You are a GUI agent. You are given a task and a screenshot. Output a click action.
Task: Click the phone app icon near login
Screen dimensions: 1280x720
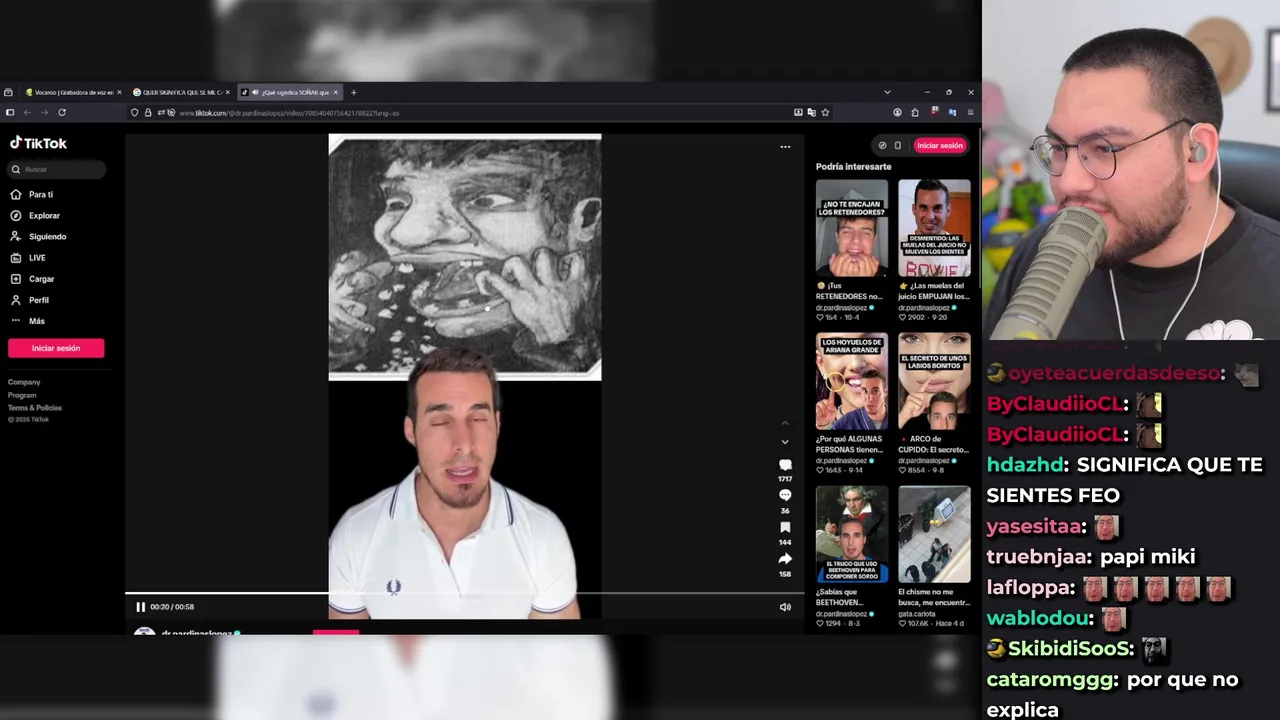[x=897, y=145]
